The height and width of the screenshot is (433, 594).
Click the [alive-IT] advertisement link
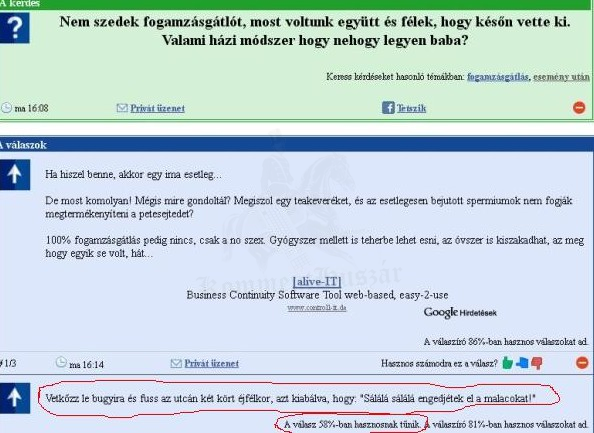317,281
